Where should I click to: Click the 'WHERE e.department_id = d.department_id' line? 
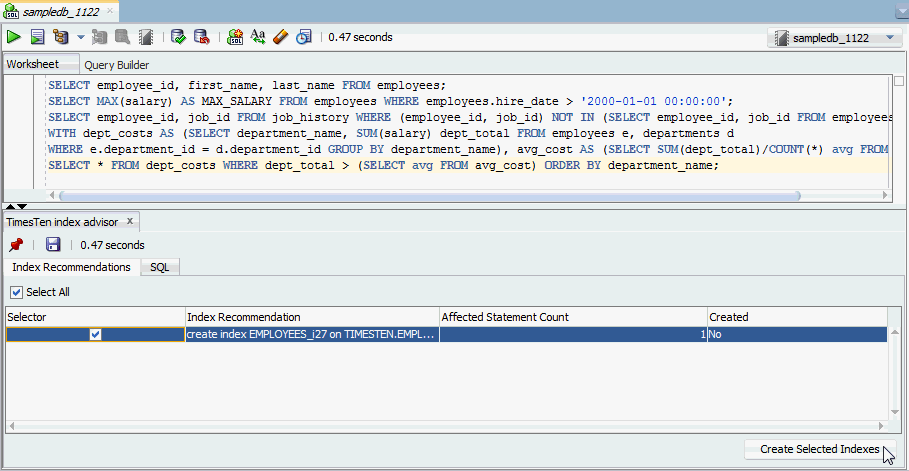tap(468, 150)
